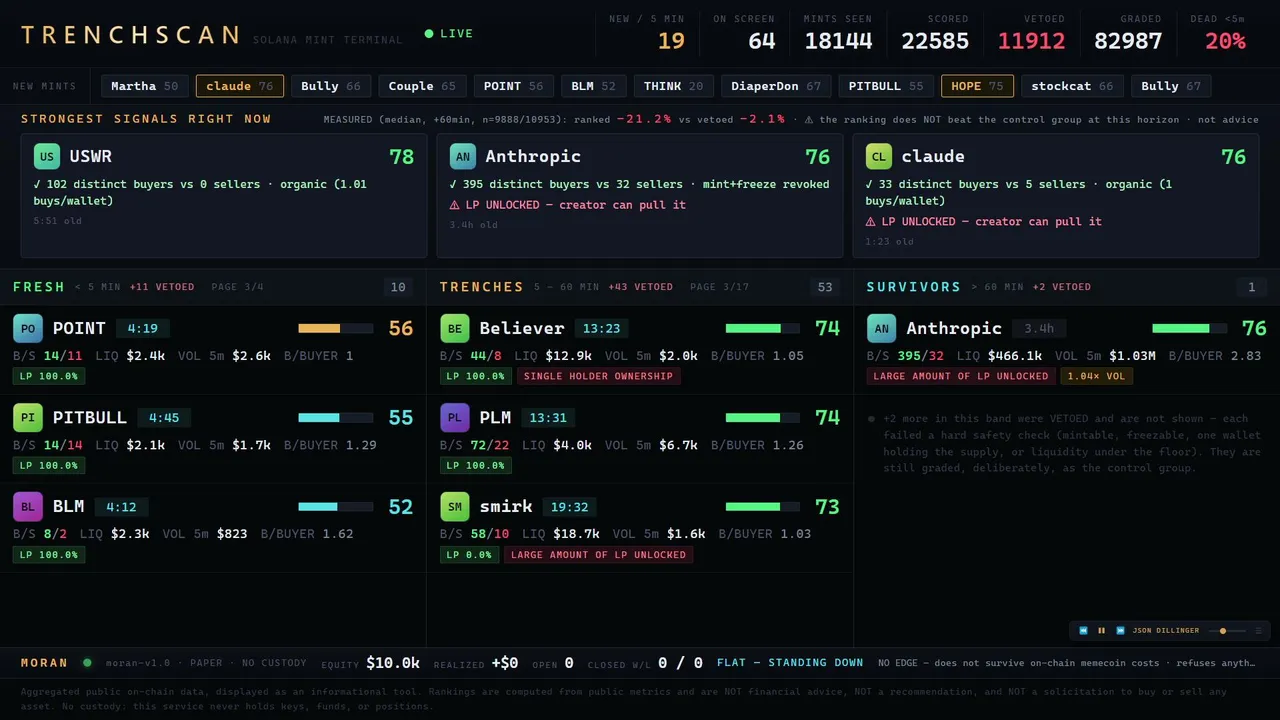Click smirk's 'LARGE AMOUNT OF LP UNLOCKED' tag
Screen dimensions: 1280x720
598,555
